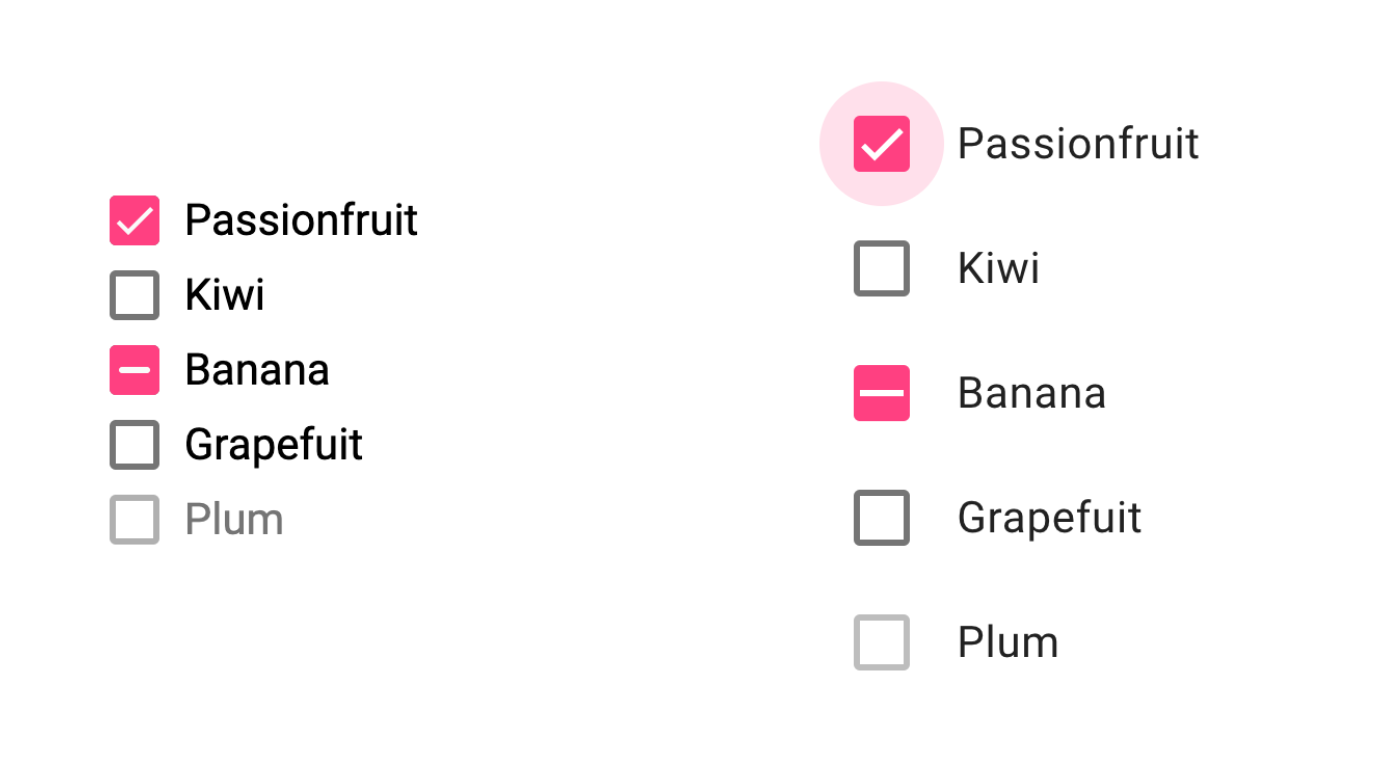1379x781 pixels.
Task: Toggle indeterminate Banana checkbox in the compact list
Action: tap(134, 370)
